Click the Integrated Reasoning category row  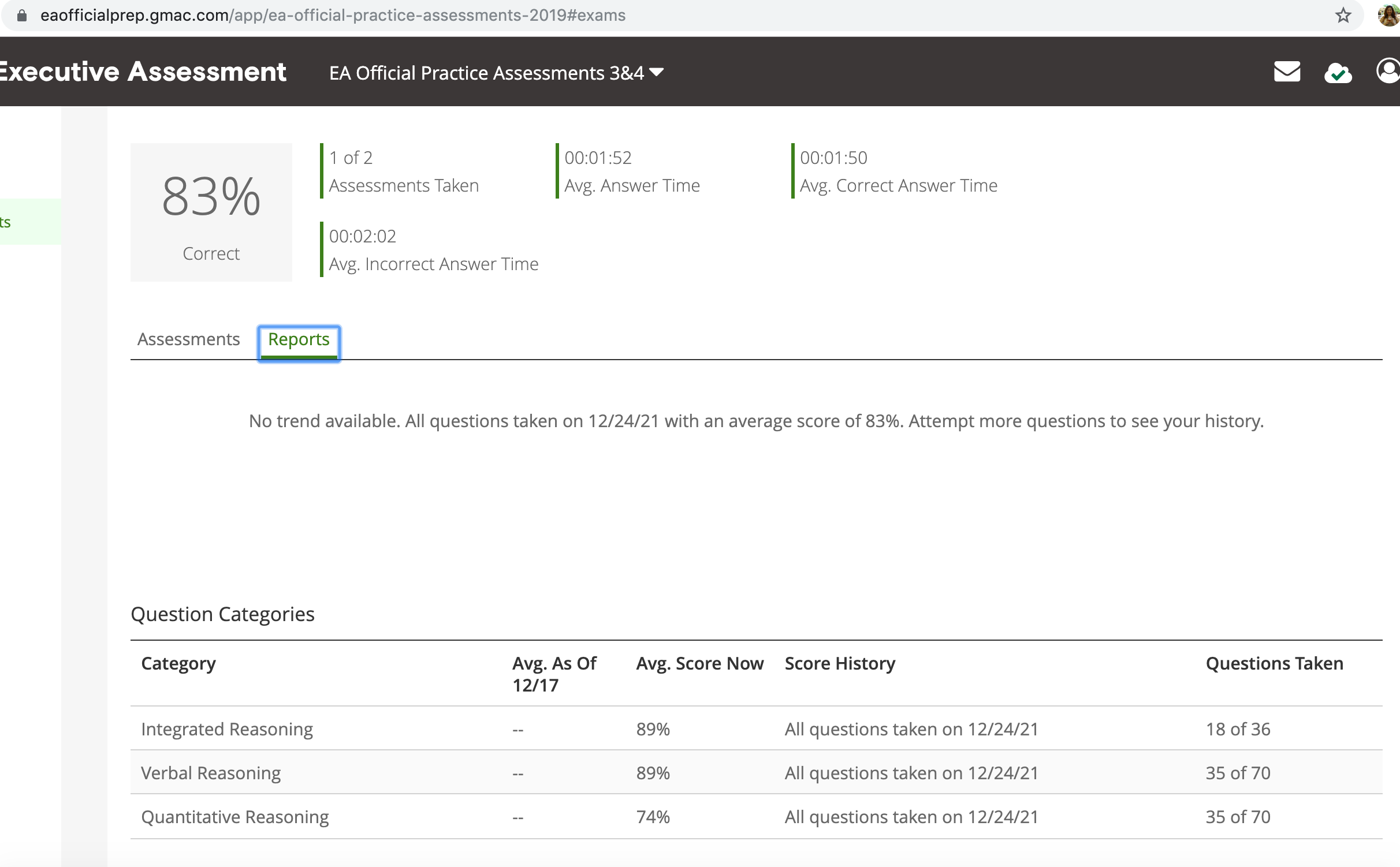[227, 729]
